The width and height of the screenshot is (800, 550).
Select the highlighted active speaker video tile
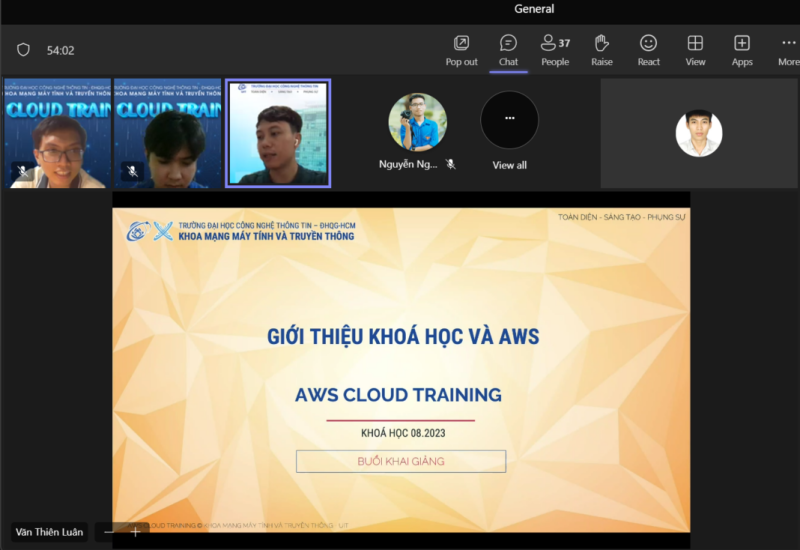tap(278, 134)
